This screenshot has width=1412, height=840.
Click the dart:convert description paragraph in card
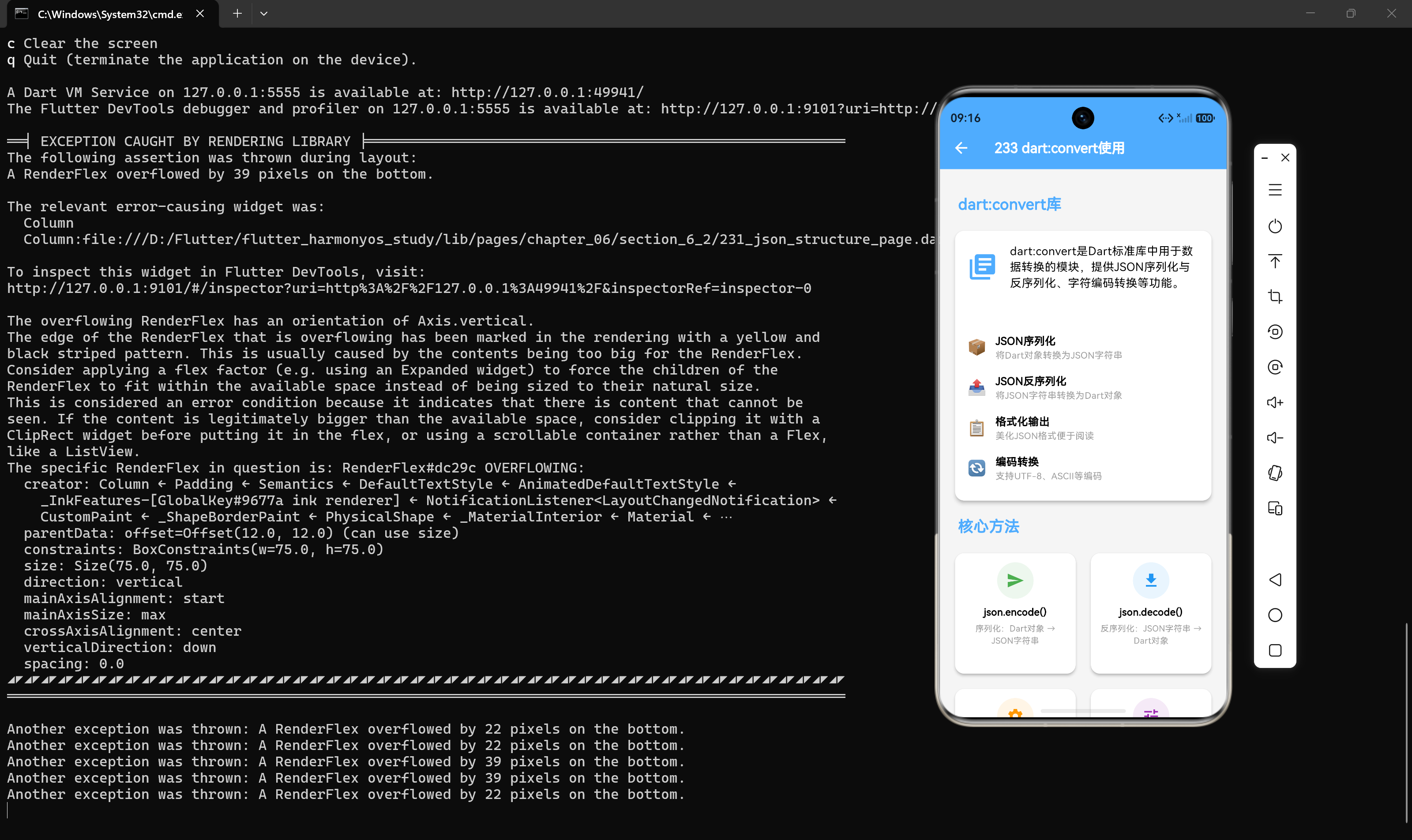(1101, 266)
